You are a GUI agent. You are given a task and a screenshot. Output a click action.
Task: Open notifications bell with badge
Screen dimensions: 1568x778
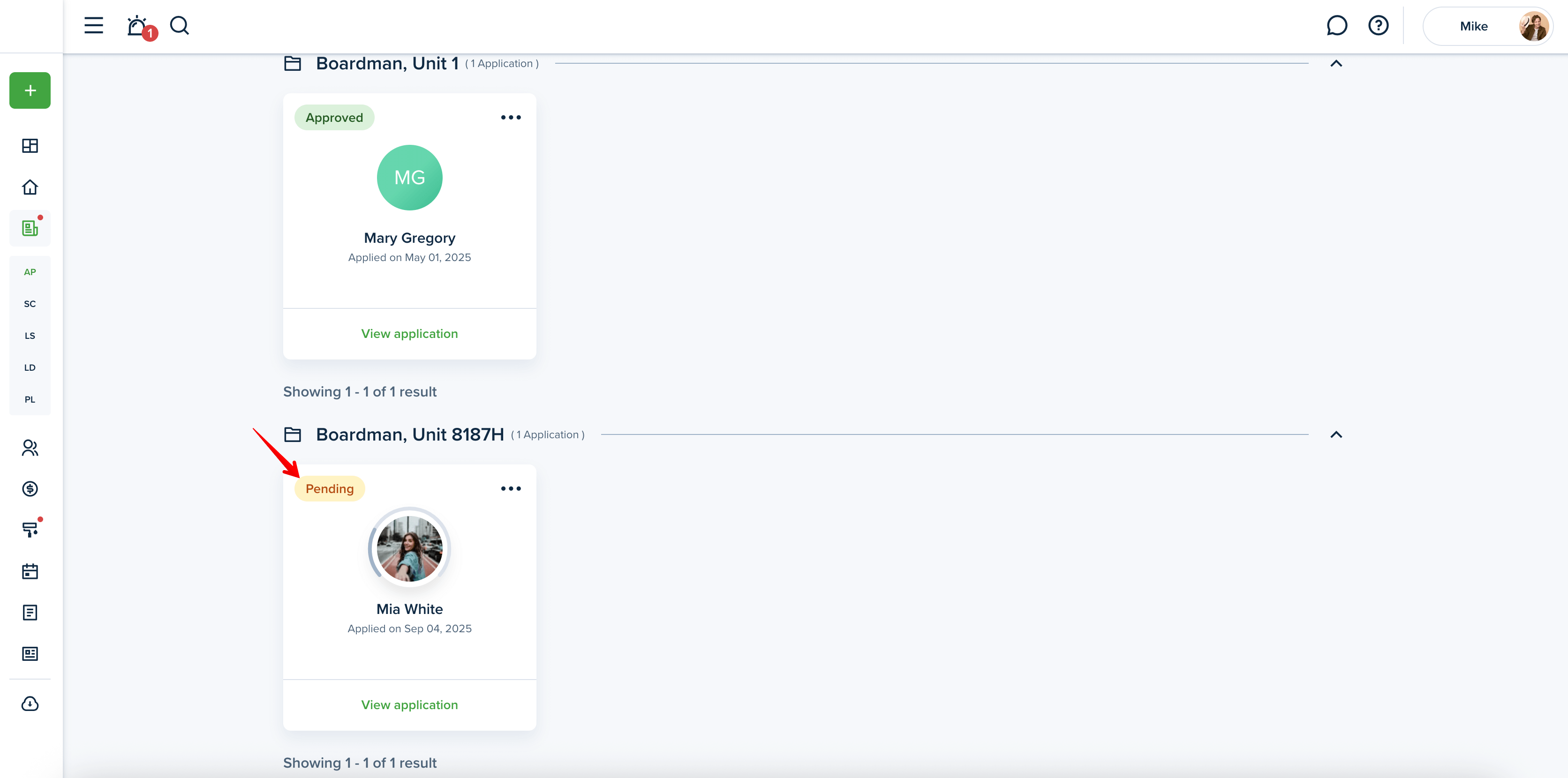click(x=141, y=27)
